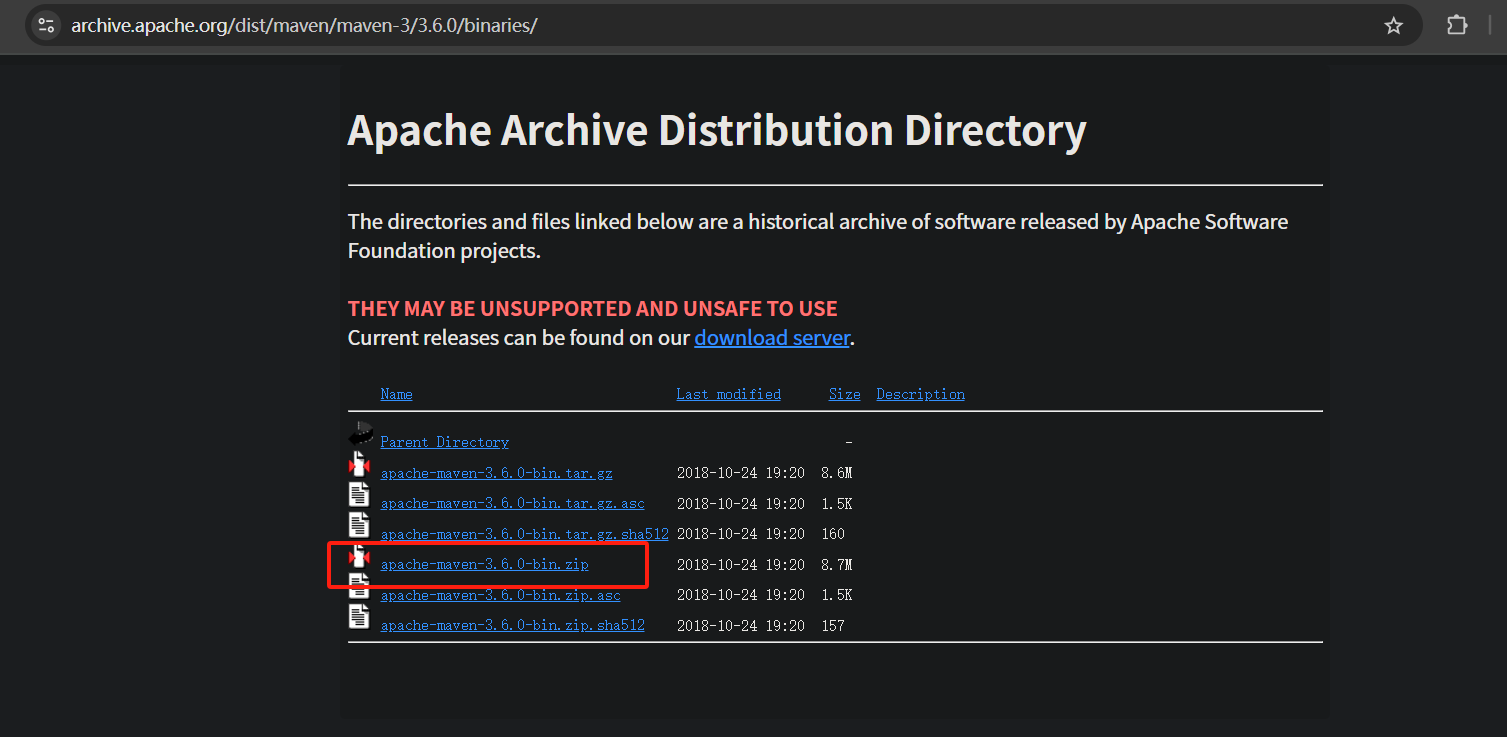Screen dimensions: 1507x737
Task: Click the 160 size value
Action: tap(832, 534)
